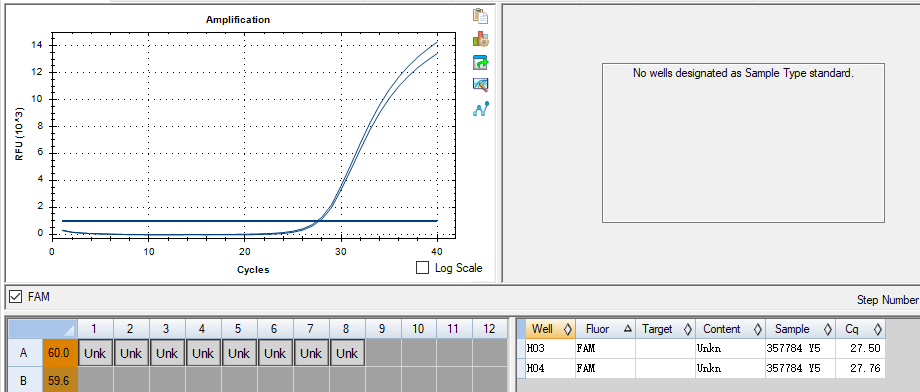Select plate row A header
Image resolution: width=920 pixels, height=392 pixels.
click(x=24, y=353)
